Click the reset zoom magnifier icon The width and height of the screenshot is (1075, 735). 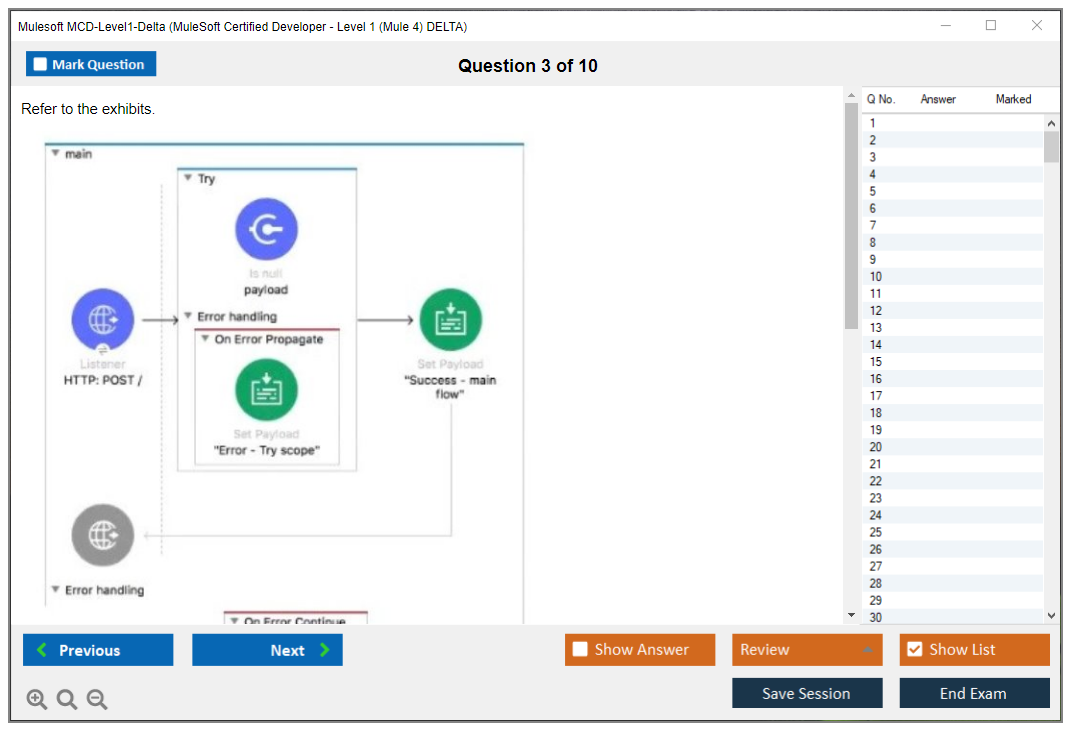[67, 700]
